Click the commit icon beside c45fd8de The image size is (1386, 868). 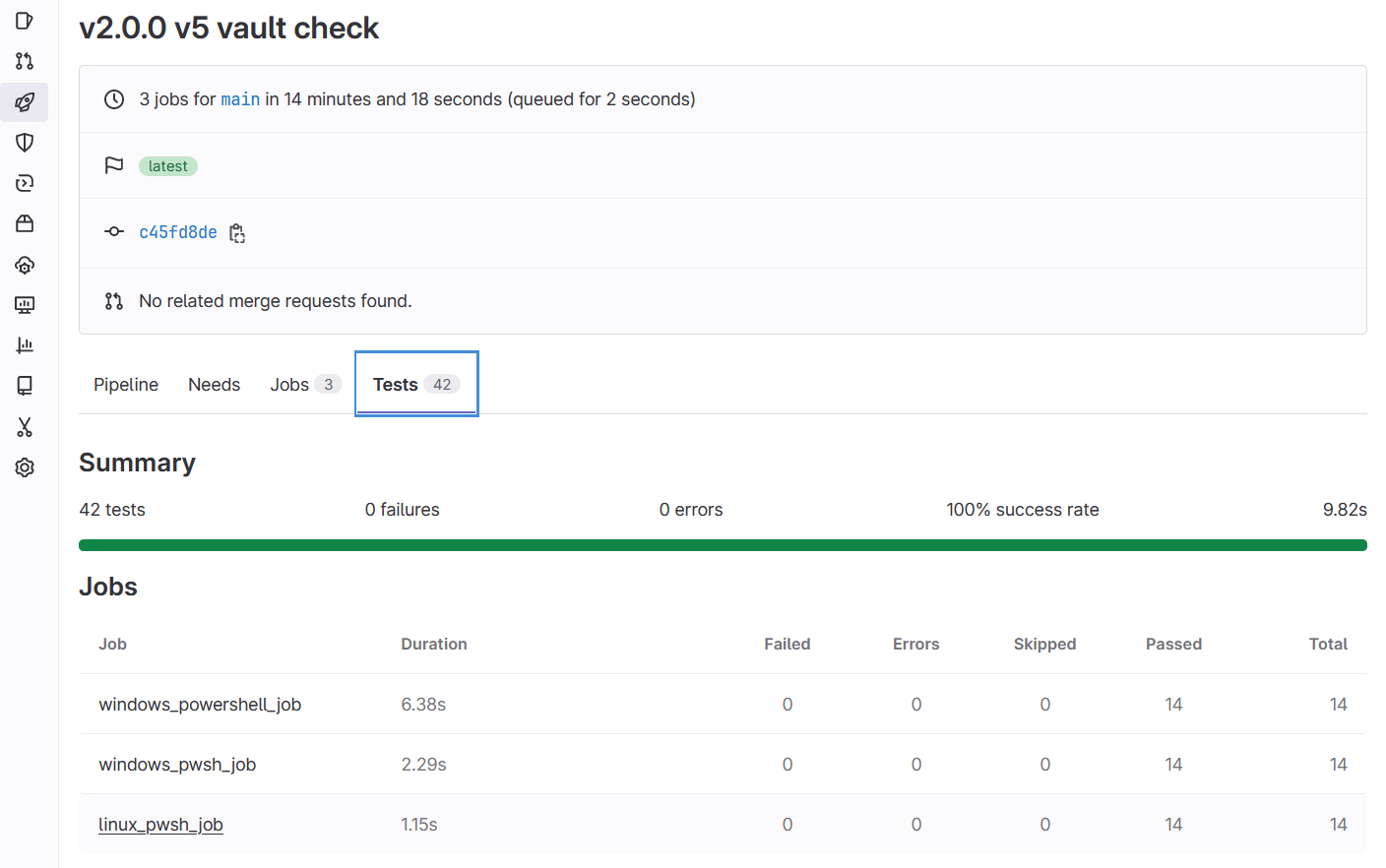point(114,231)
